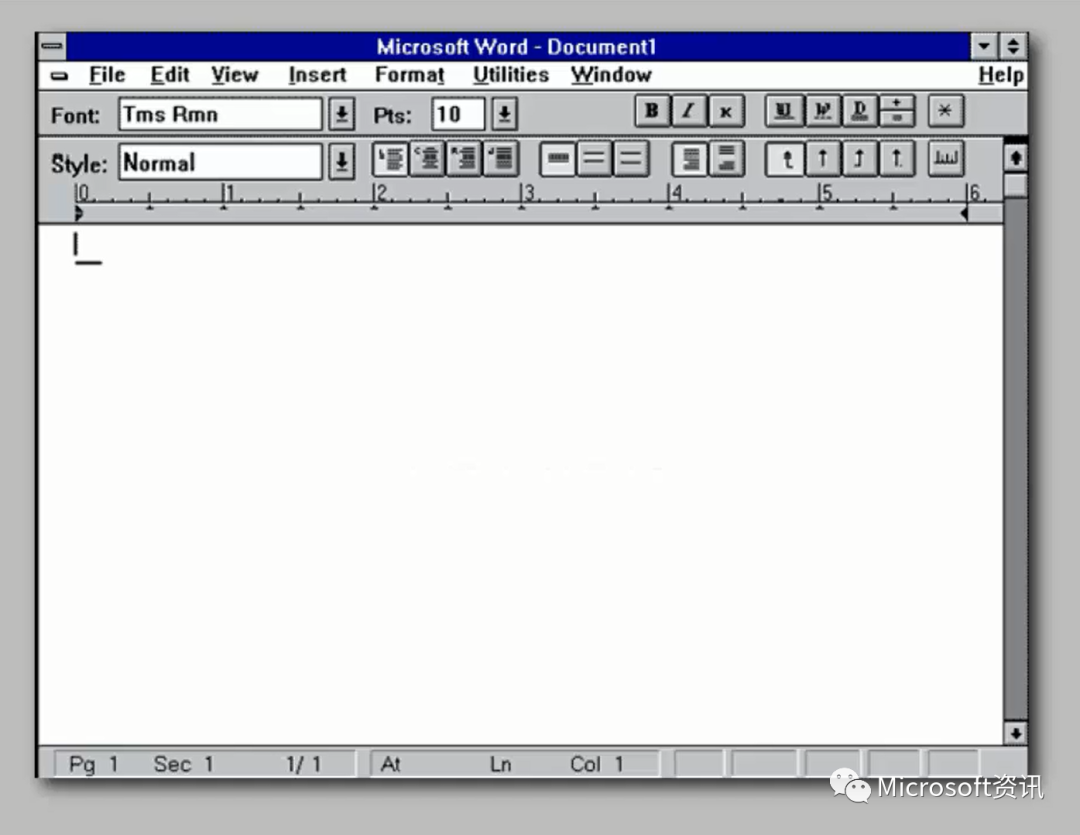Minimize the Microsoft Word window
The image size is (1080, 835).
pyautogui.click(x=984, y=47)
